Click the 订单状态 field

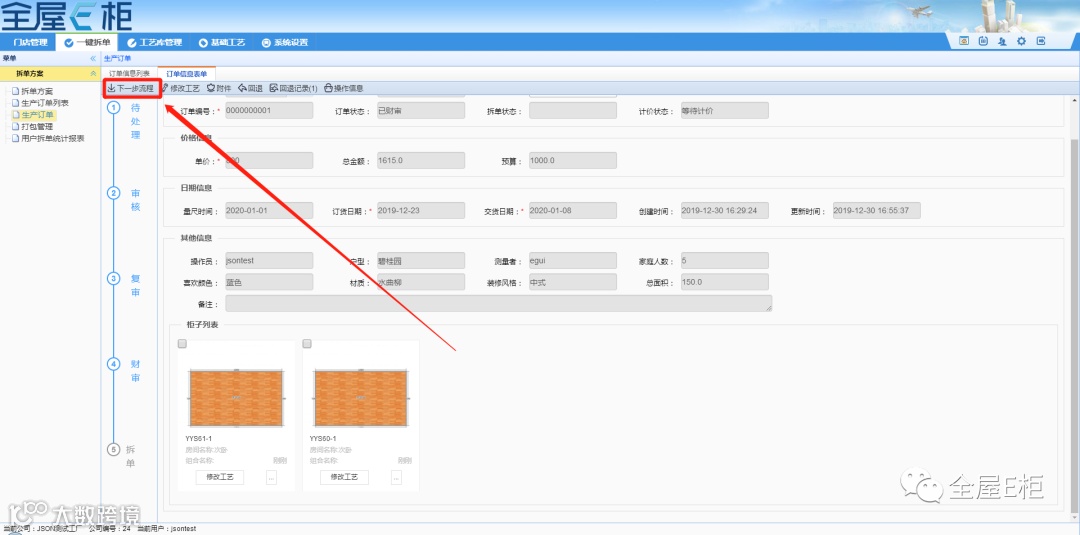(x=420, y=110)
